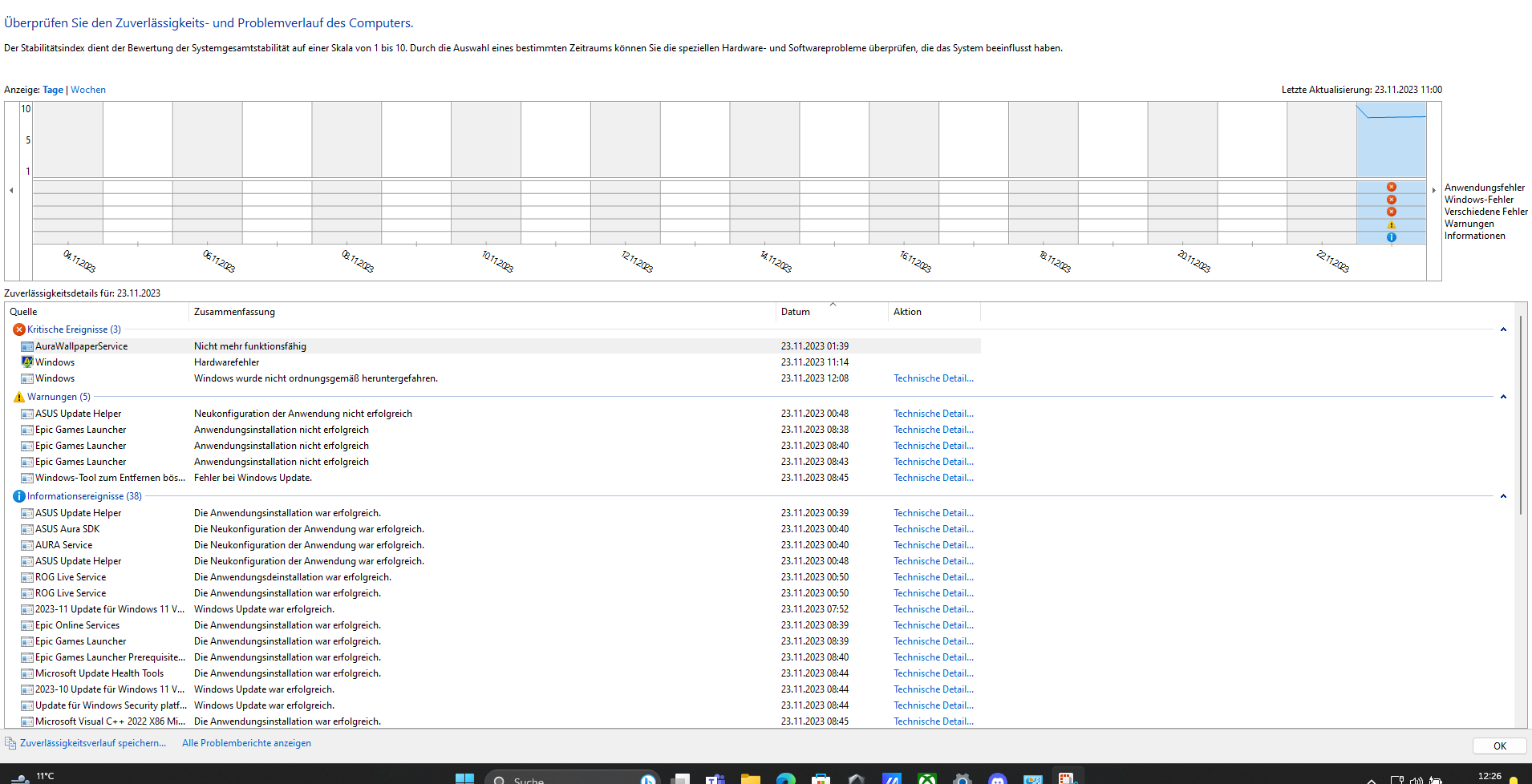Open the Windows Start button on taskbar
The height and width of the screenshot is (784, 1532).
[464, 778]
